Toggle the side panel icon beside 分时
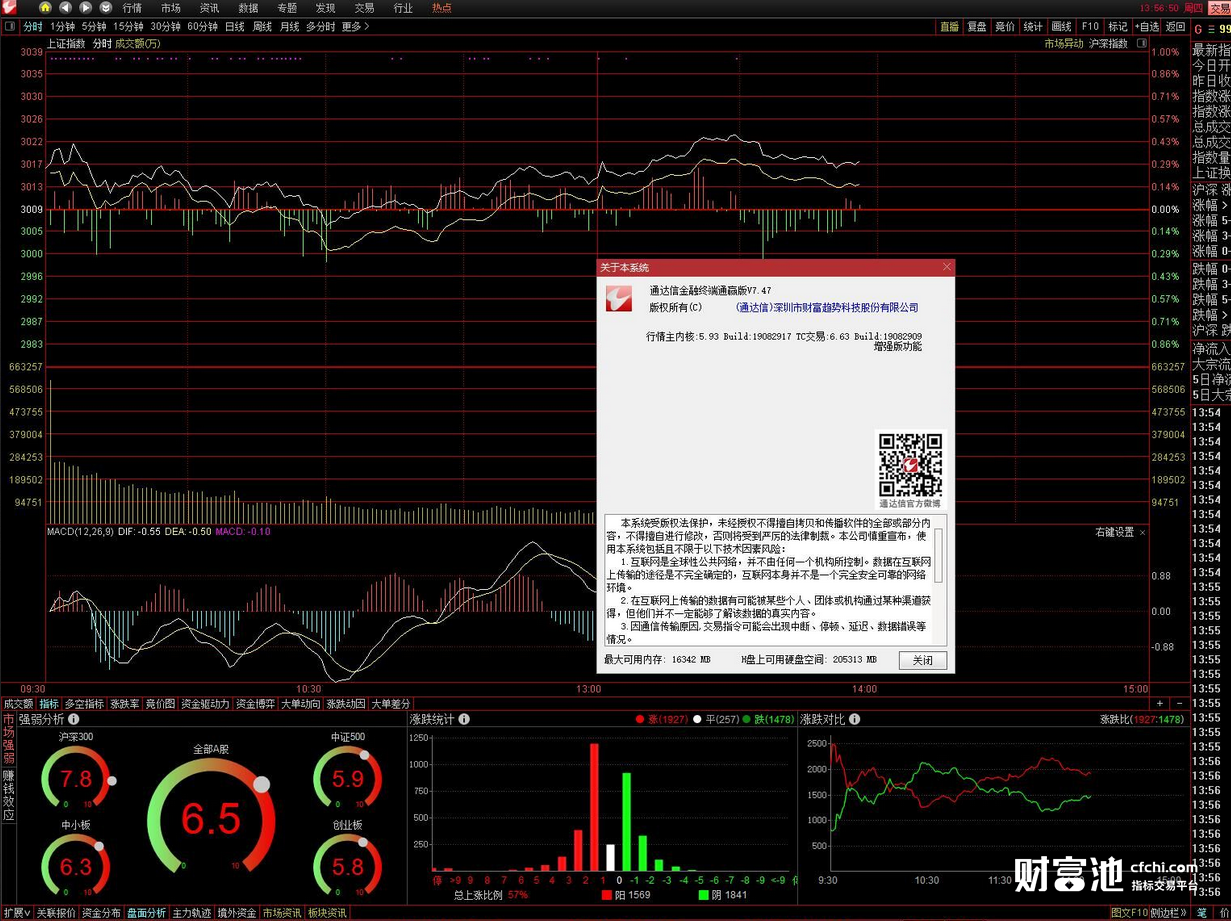 (x=9, y=26)
